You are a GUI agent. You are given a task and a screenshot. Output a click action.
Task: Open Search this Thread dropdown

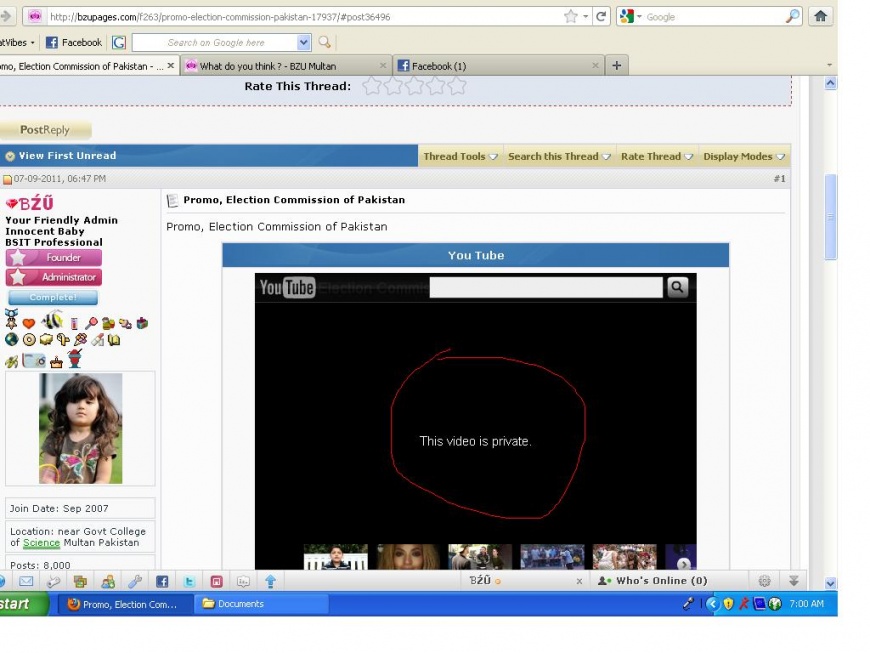point(559,156)
